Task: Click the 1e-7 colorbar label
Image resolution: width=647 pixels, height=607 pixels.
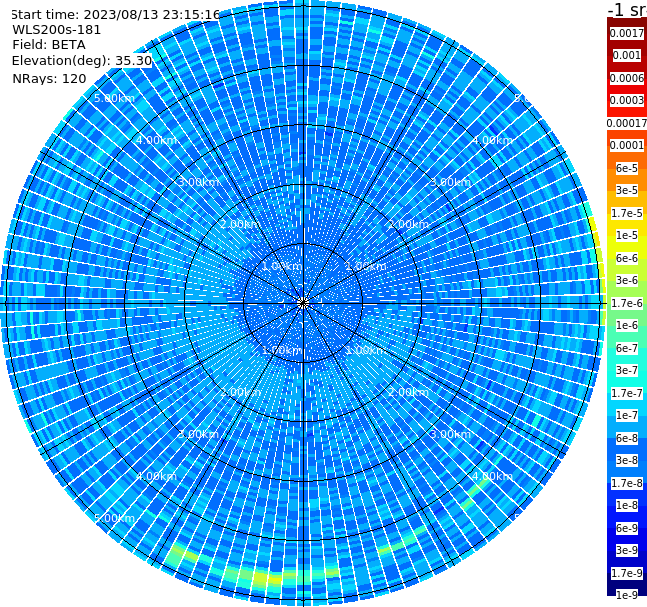Action: (627, 415)
